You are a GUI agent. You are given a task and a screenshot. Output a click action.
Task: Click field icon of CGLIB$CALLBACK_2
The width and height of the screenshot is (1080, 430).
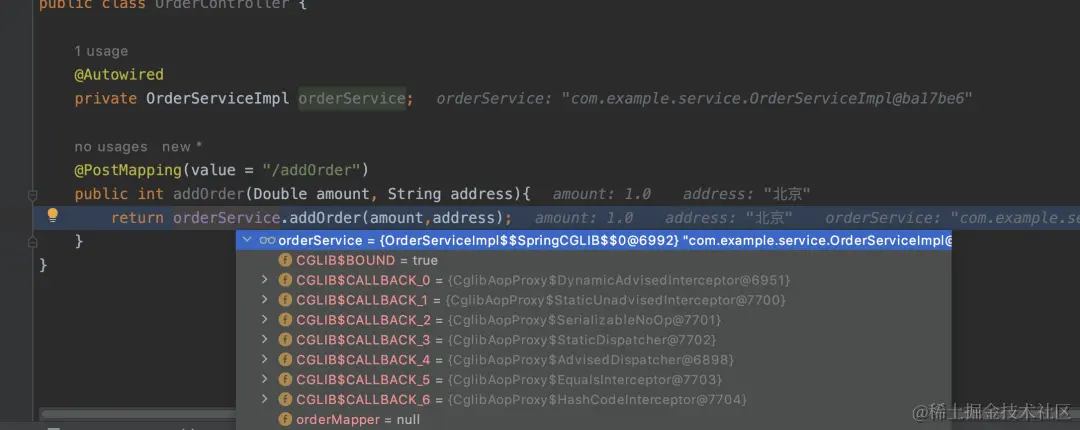point(285,320)
